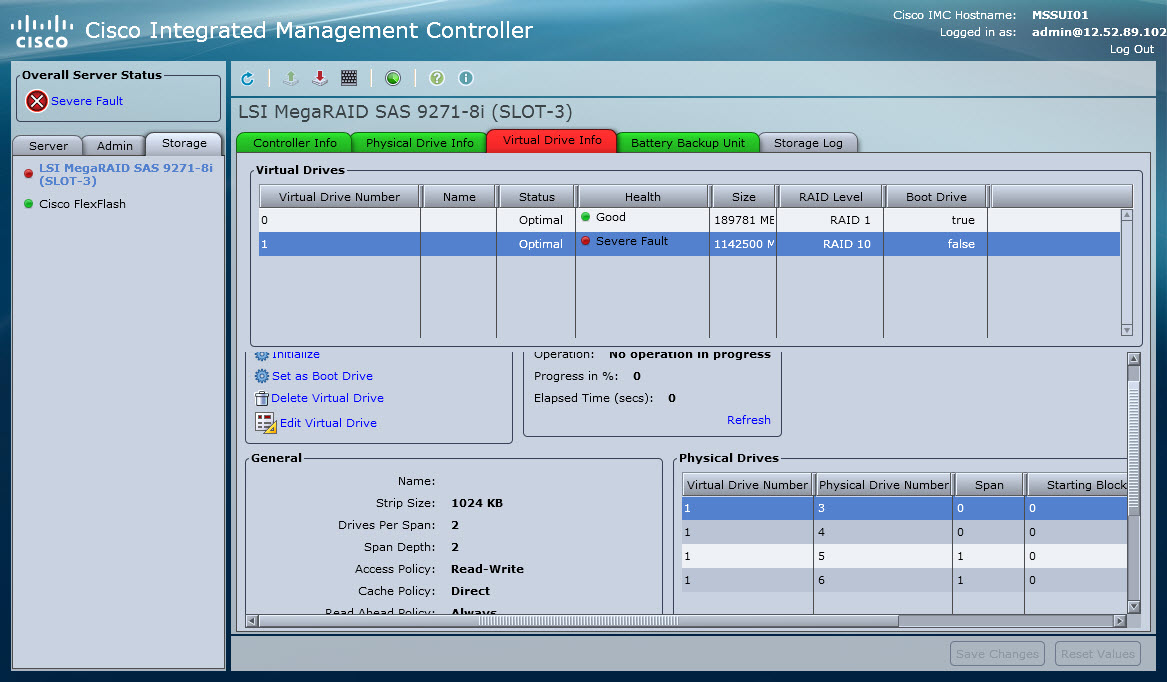Click the trash can icon beside Delete Virtual Drive
This screenshot has width=1167, height=682.
click(x=261, y=398)
